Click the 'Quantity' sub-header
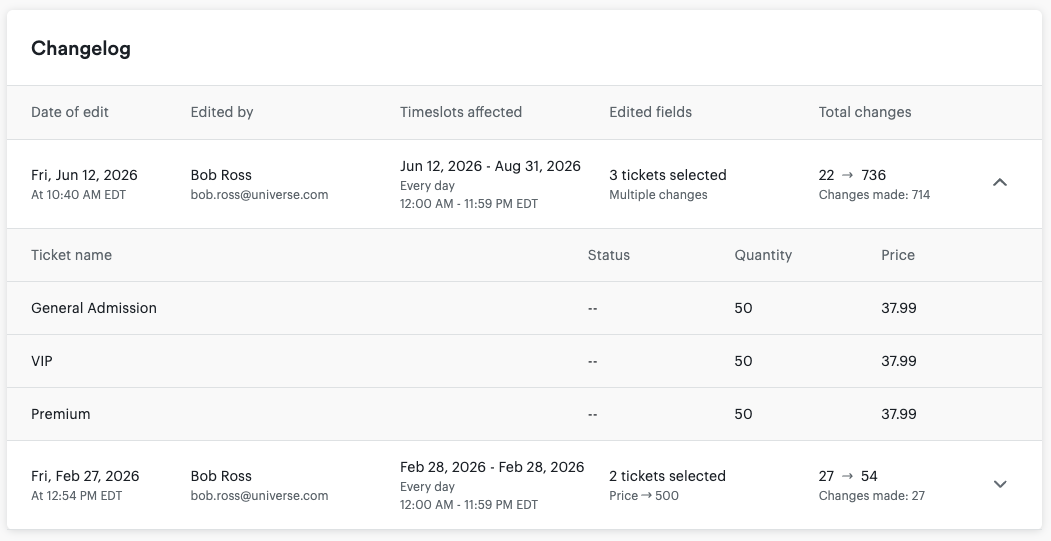The height and width of the screenshot is (541, 1051). pyautogui.click(x=763, y=255)
